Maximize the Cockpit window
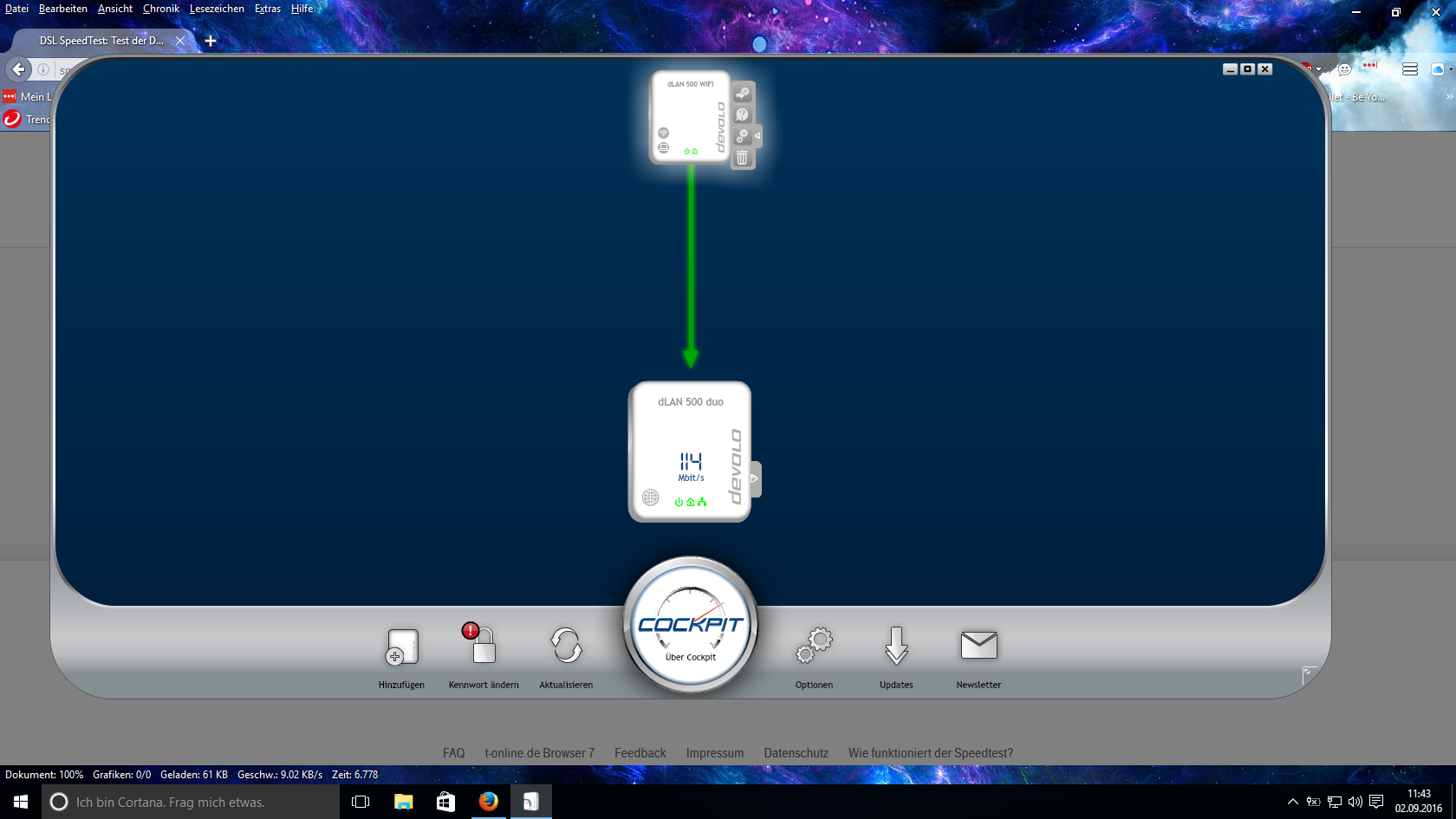 (1247, 69)
